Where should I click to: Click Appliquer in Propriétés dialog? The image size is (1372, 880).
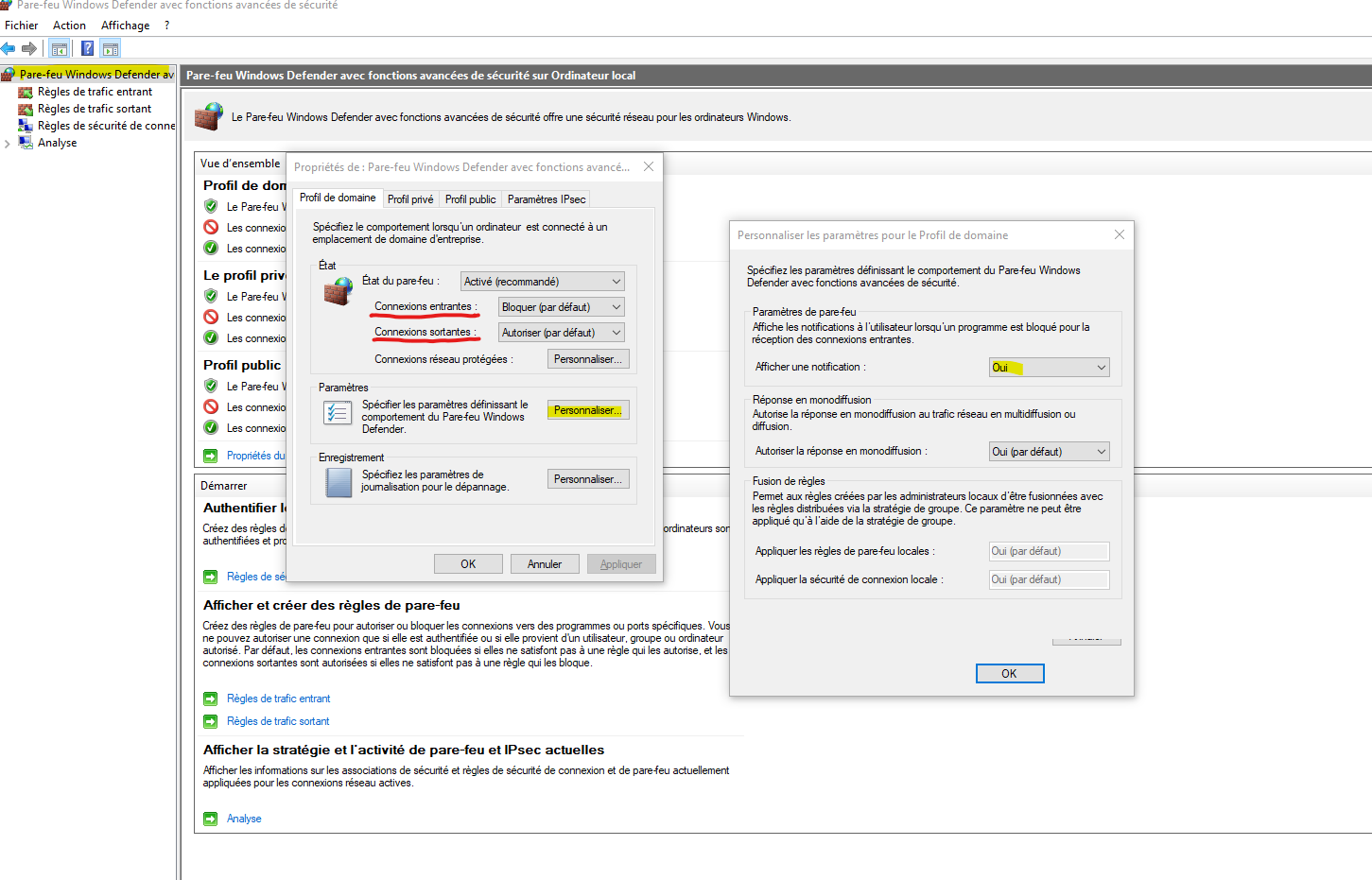[x=621, y=564]
